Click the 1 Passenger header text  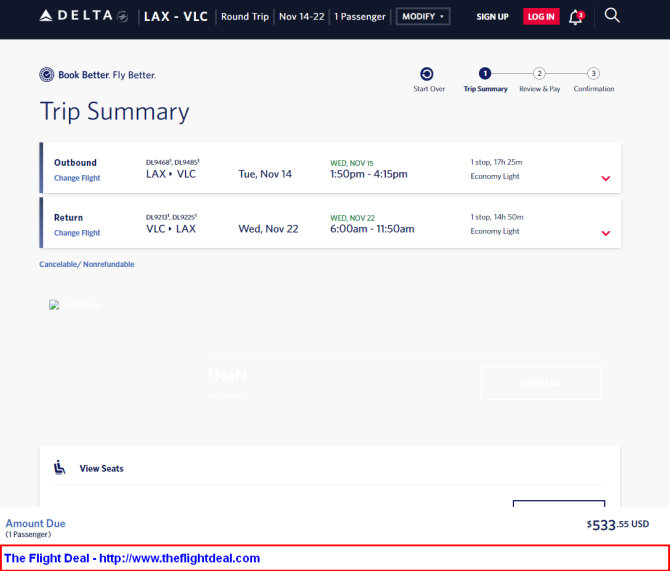coord(360,17)
